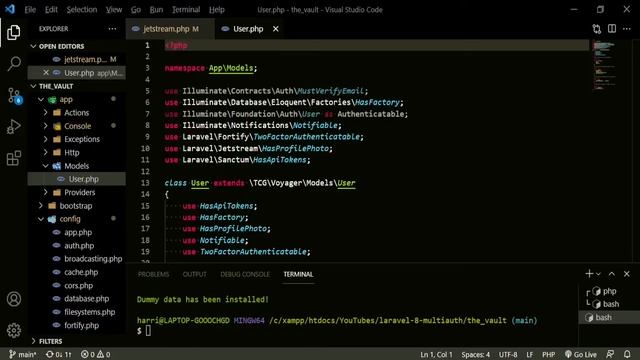
Task: Expand the bootstrap folder
Action: 76,206
